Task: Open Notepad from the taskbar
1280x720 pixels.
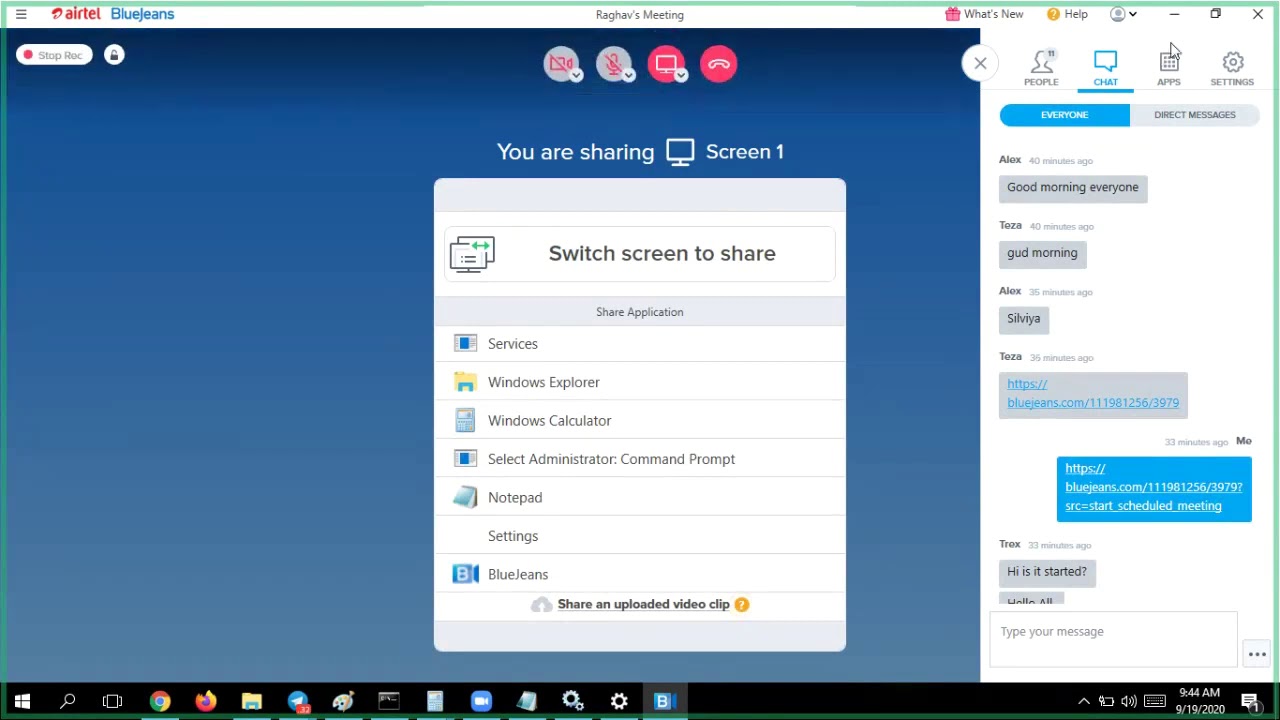Action: (x=527, y=701)
